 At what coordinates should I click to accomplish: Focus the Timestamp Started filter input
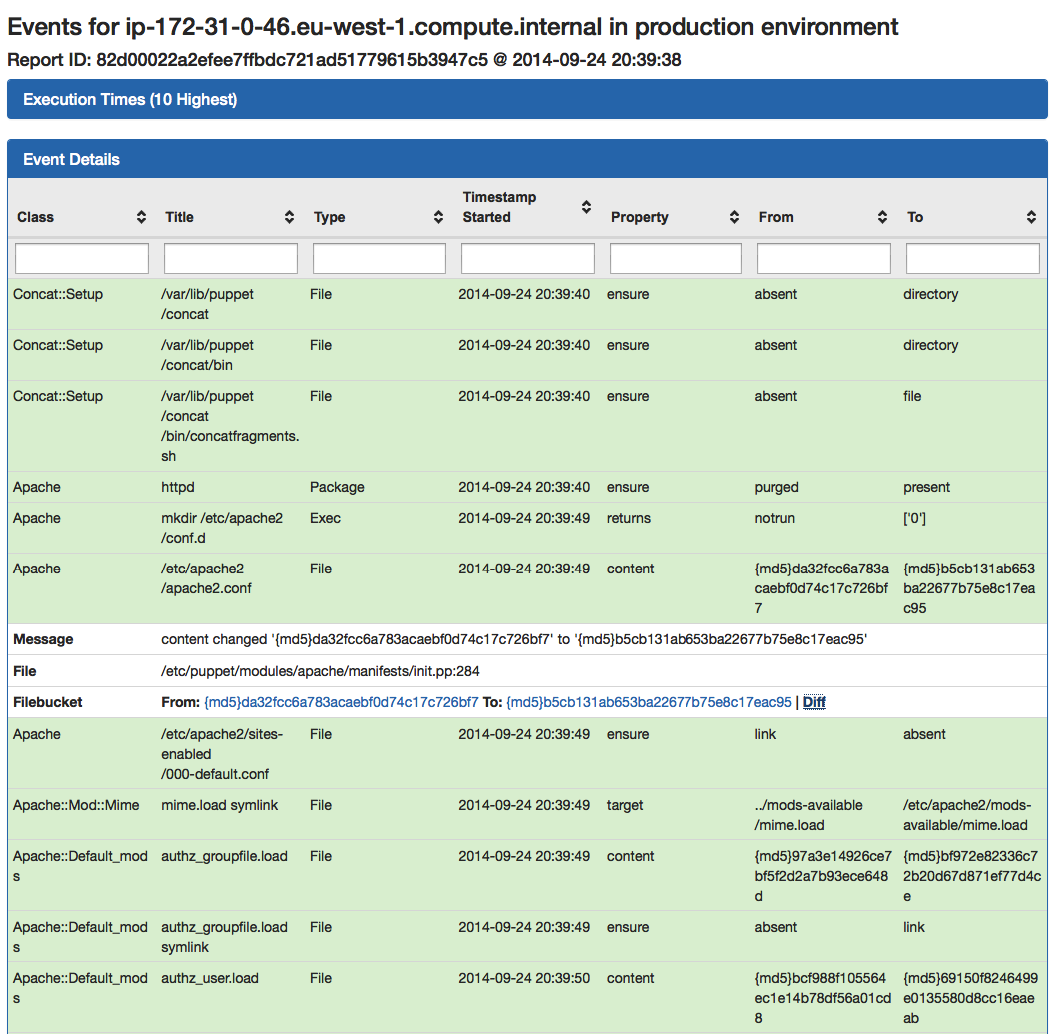(528, 258)
